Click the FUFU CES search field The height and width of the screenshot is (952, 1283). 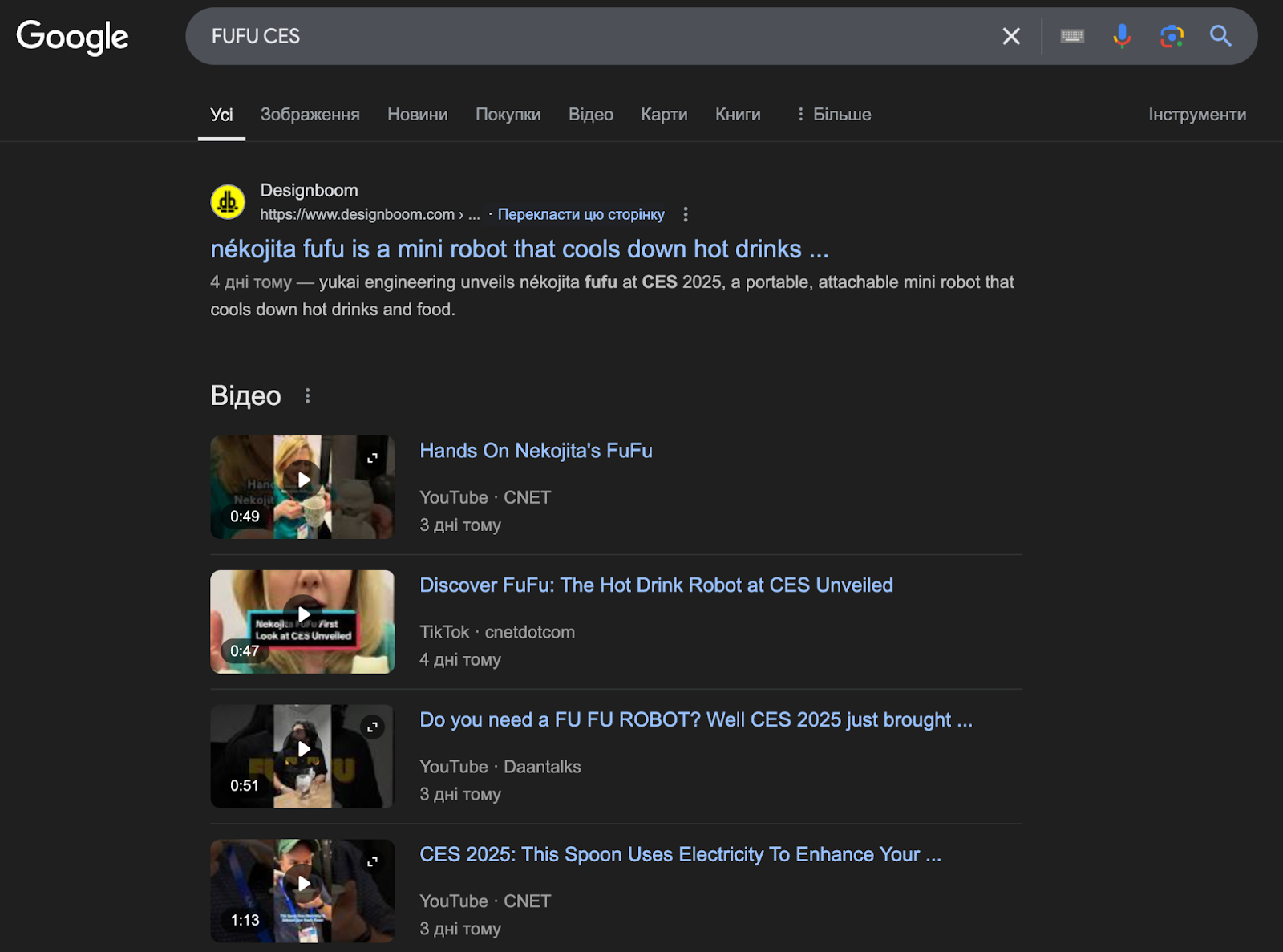593,36
